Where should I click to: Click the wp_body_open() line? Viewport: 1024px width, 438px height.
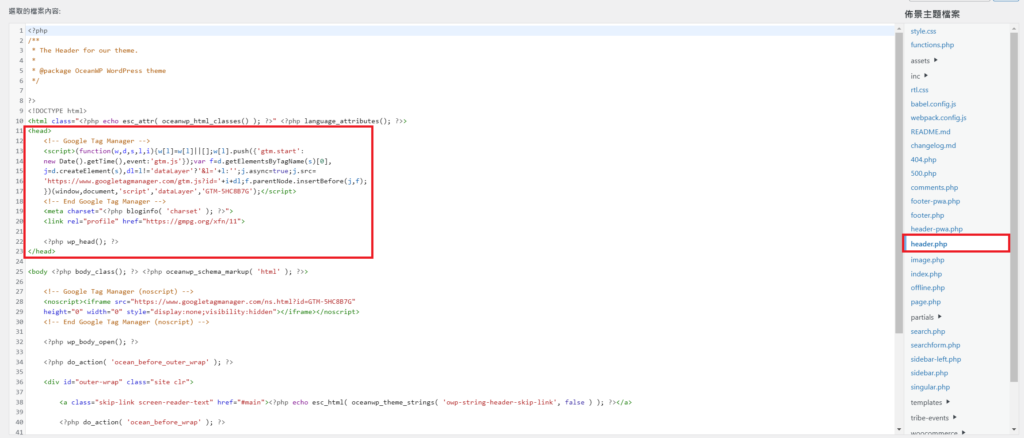[x=91, y=341]
